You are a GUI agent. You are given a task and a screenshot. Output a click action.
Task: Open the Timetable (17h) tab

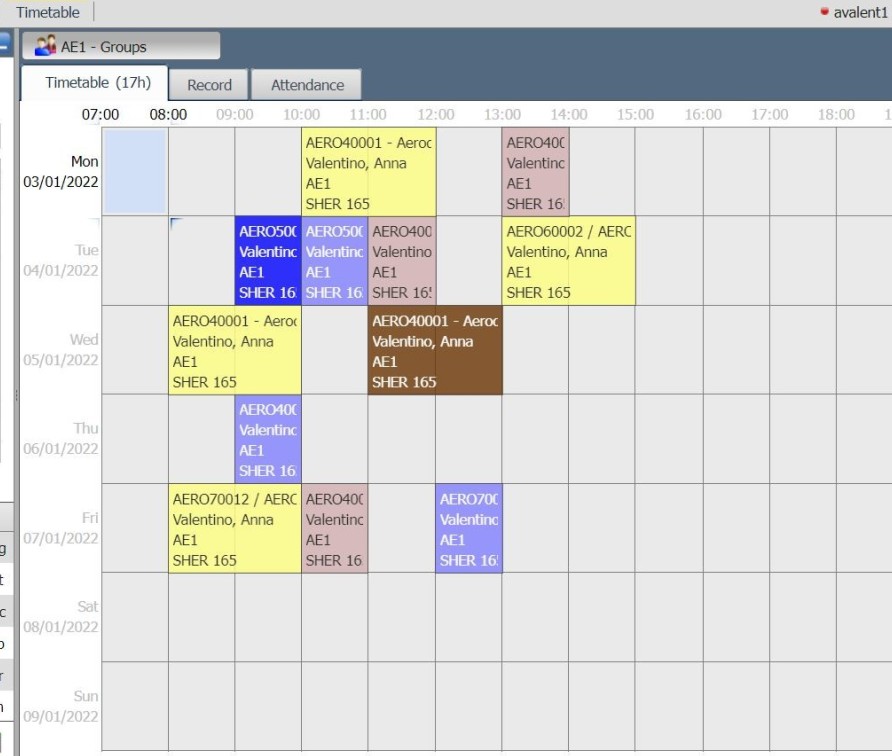[97, 84]
